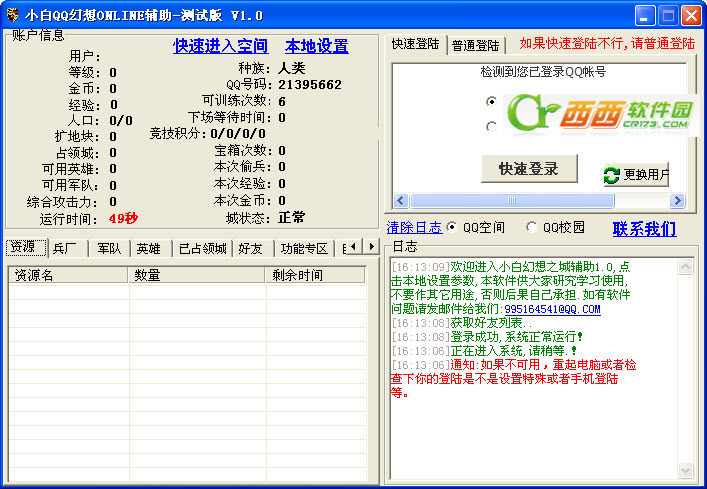Click the 更换用户 button
707x489 pixels.
coord(636,175)
